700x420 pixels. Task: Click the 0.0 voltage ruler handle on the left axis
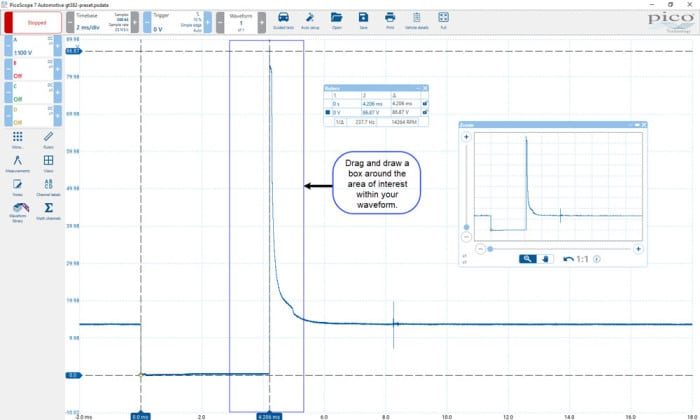tap(74, 375)
